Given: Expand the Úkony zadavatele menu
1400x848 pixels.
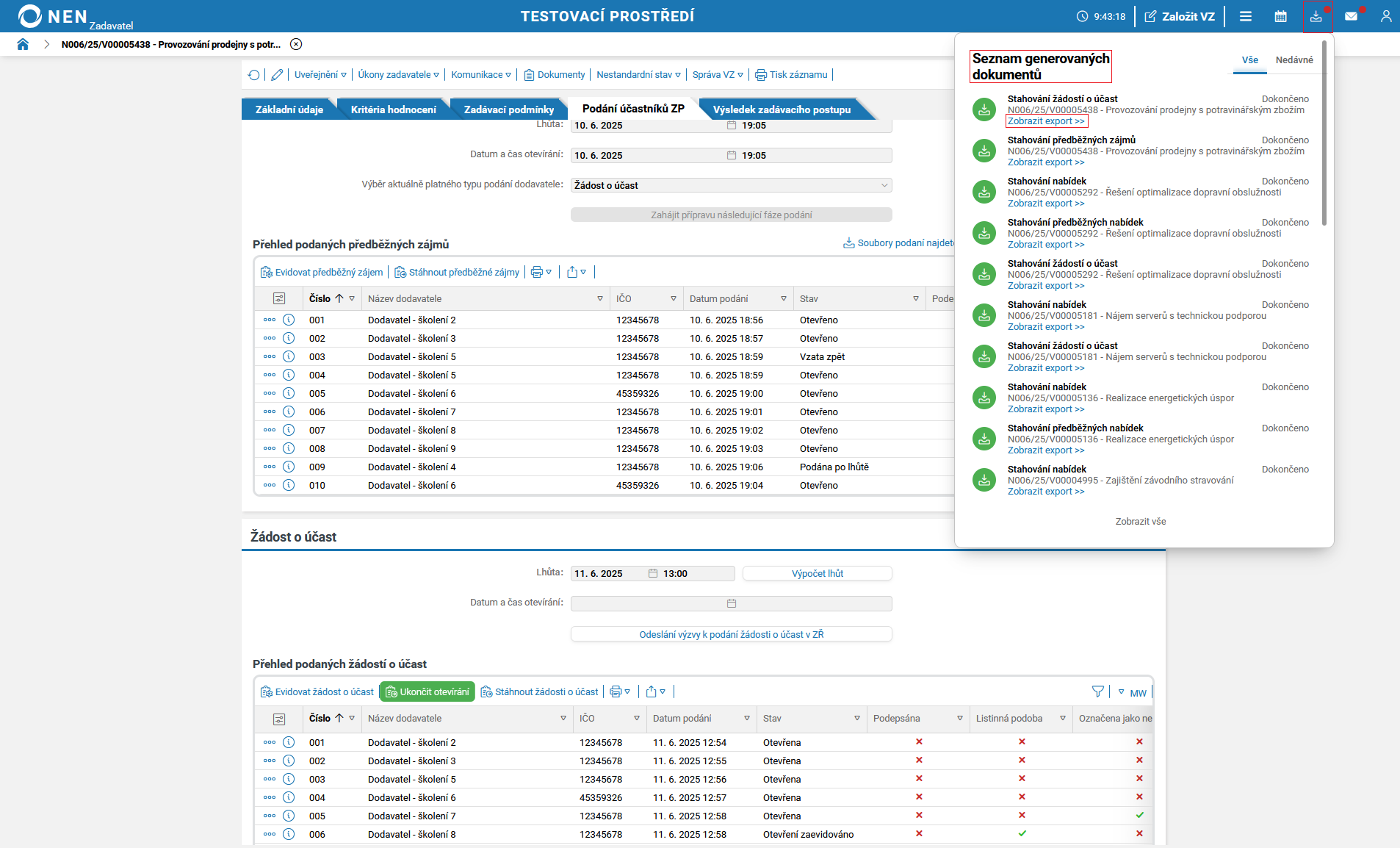Looking at the screenshot, I should [399, 75].
